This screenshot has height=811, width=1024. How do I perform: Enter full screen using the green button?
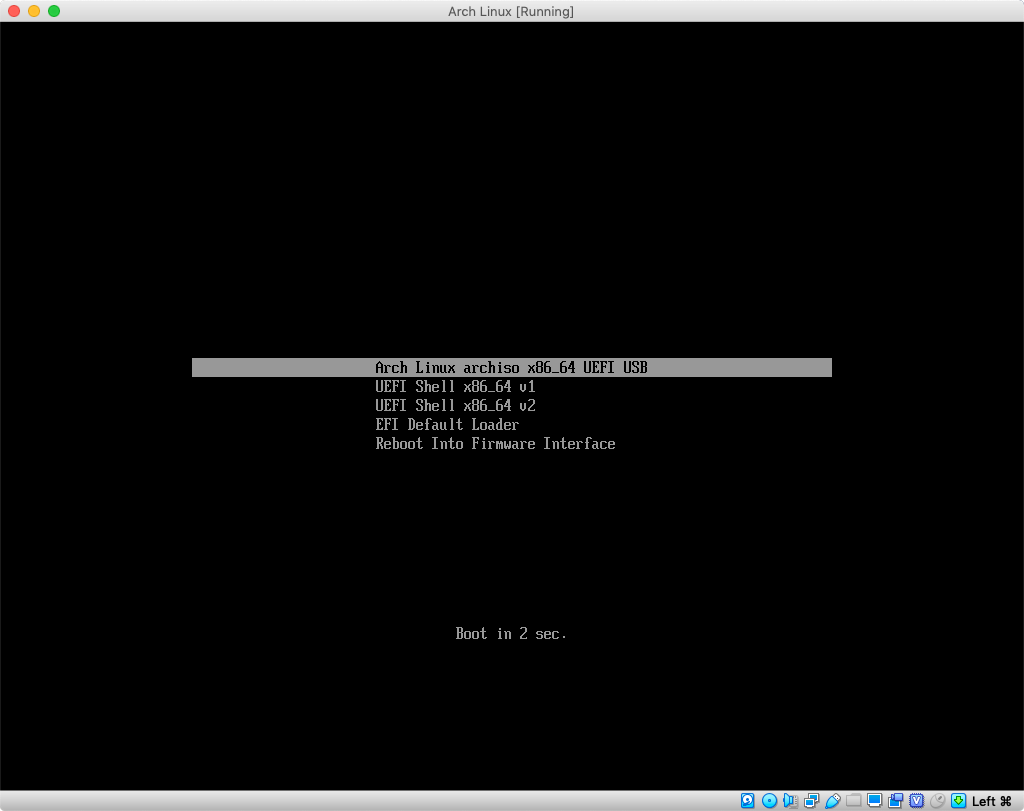54,11
